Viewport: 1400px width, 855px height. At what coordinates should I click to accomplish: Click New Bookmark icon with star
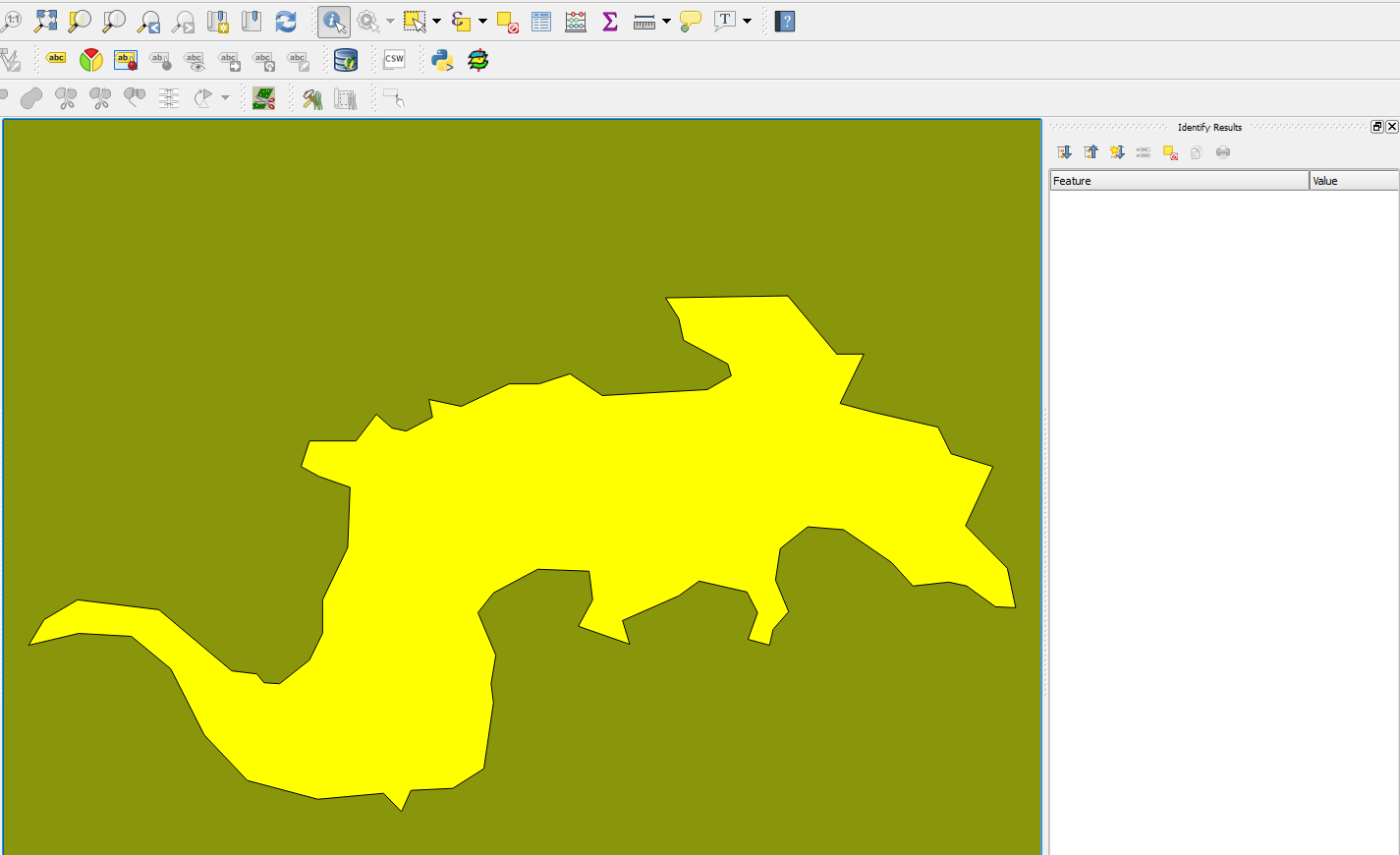tap(217, 21)
